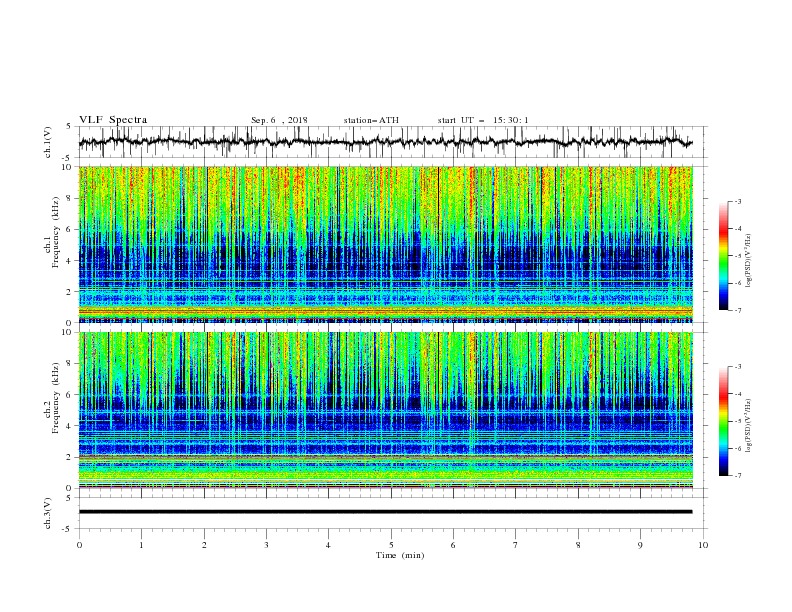The image size is (792, 612).
Task: Click the "4" kHz tick on ch.1 frequency axis
Action: coord(70,261)
